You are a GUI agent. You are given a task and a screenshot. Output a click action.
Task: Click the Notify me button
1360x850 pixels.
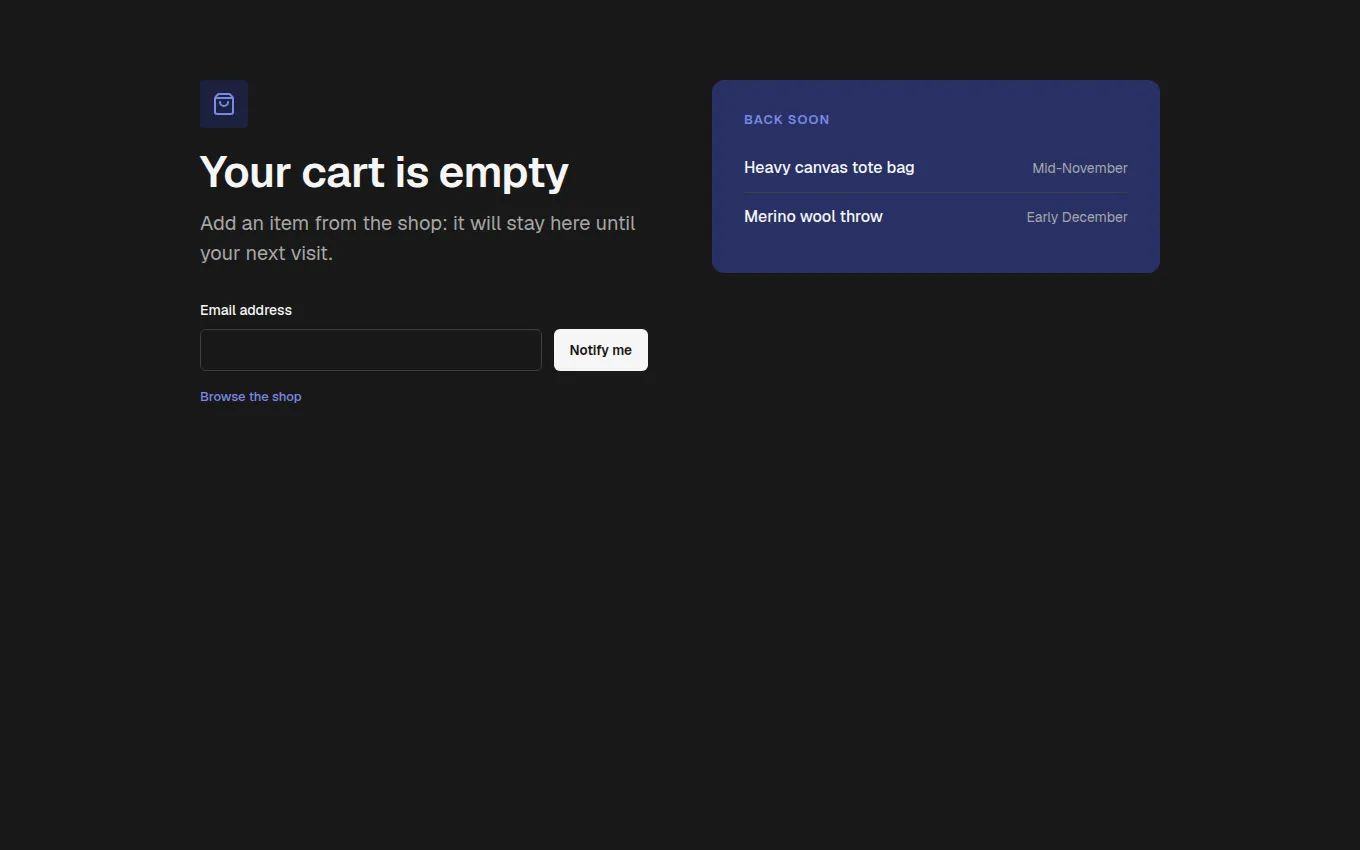[x=601, y=350]
